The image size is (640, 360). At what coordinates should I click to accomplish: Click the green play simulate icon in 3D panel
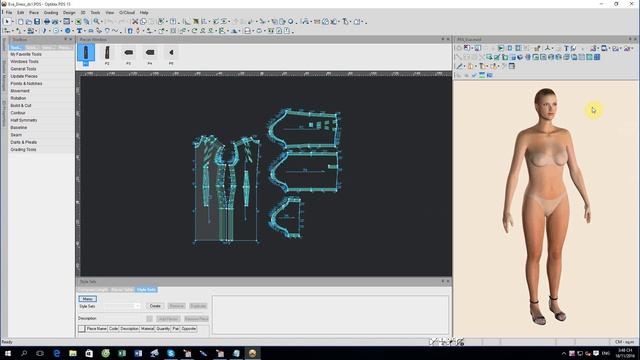coord(501,48)
